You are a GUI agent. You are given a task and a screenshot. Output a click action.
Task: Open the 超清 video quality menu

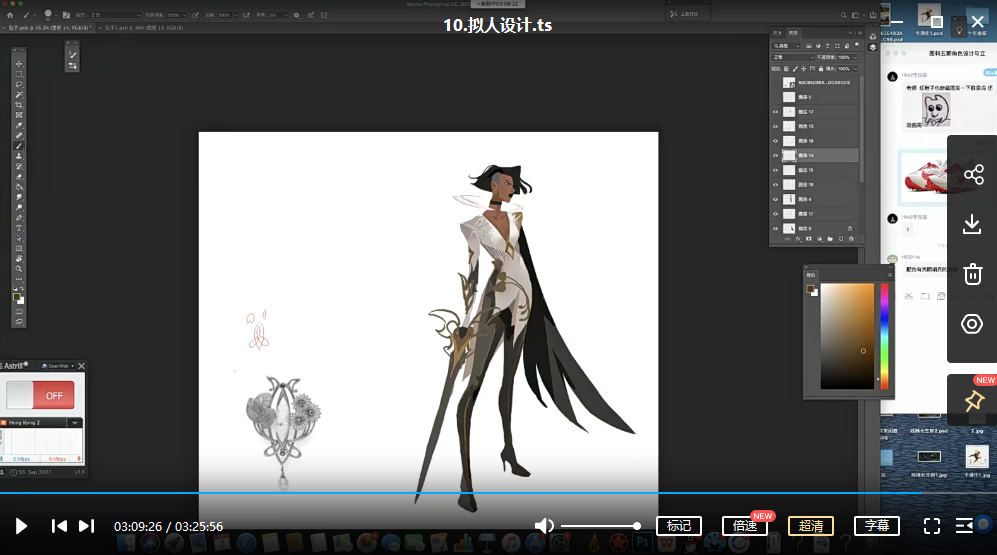tap(810, 526)
